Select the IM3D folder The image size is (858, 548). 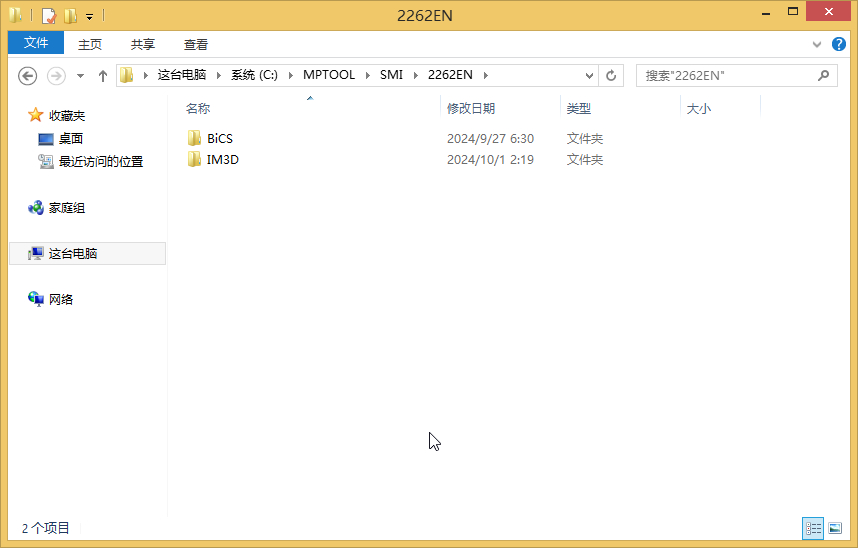pos(222,159)
